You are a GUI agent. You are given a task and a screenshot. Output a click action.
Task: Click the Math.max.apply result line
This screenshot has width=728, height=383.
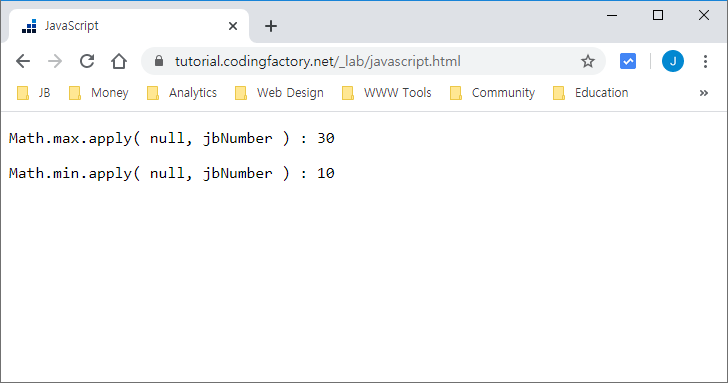click(172, 138)
